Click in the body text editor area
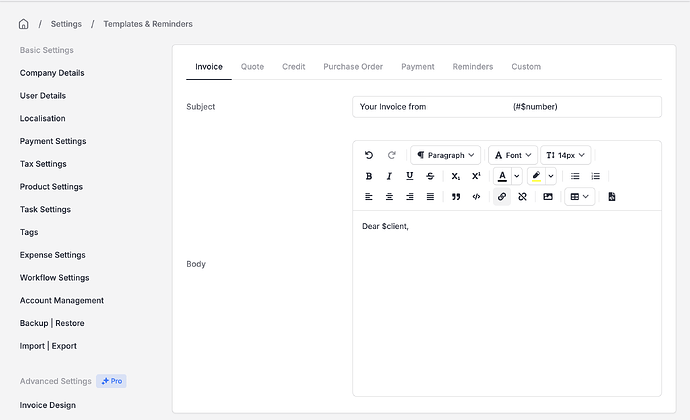Image resolution: width=690 pixels, height=420 pixels. pyautogui.click(x=506, y=303)
